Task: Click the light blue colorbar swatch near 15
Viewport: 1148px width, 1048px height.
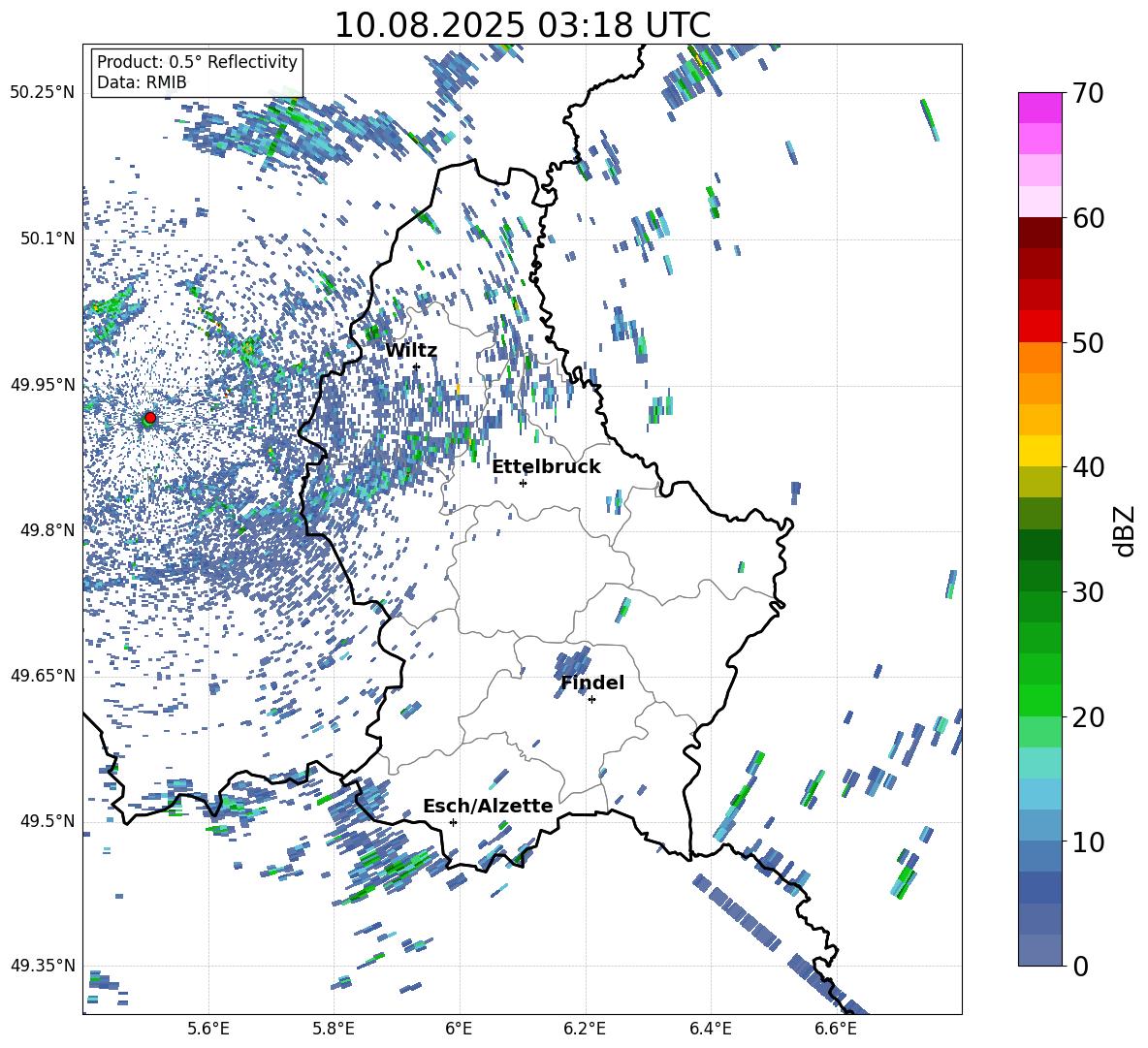Action: click(x=1040, y=794)
